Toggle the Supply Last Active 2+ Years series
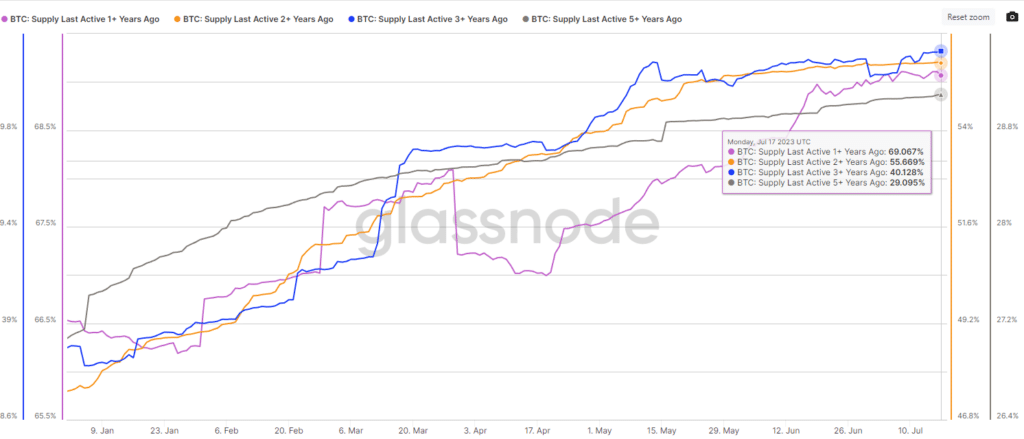The width and height of the screenshot is (1024, 439). tap(259, 19)
